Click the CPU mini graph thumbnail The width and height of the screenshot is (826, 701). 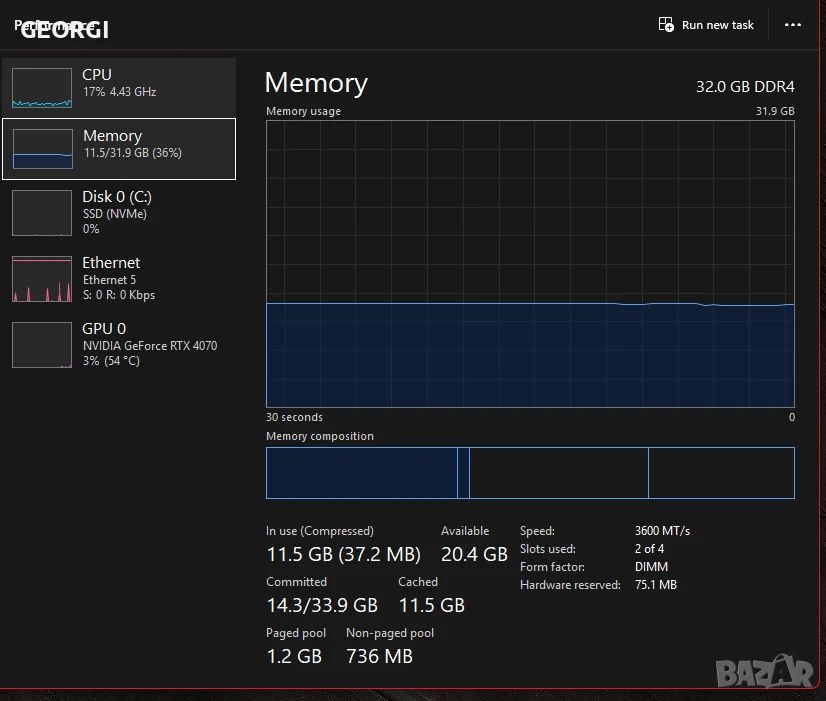click(x=42, y=87)
